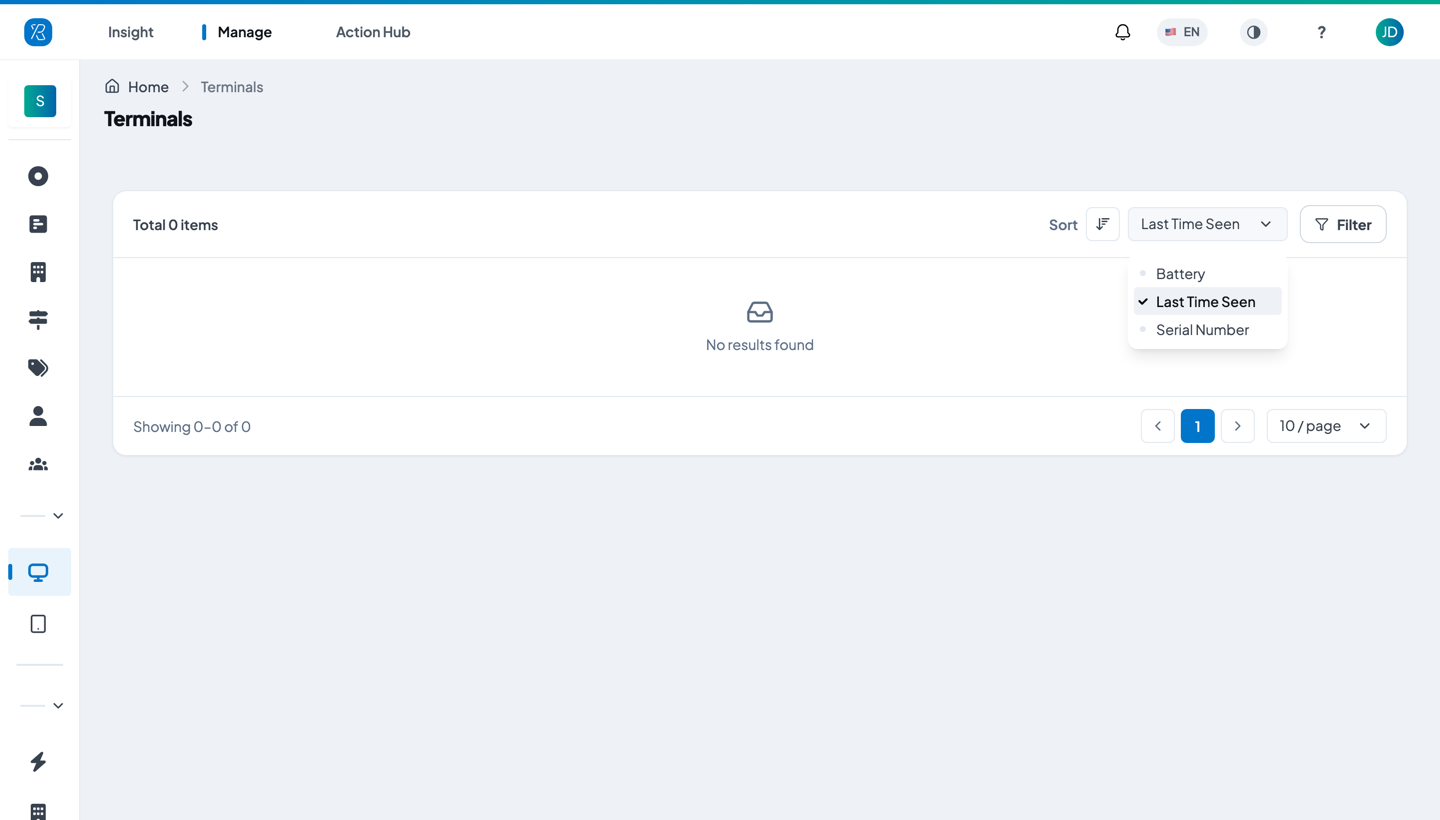This screenshot has width=1440, height=820.
Task: Collapse the upper sidebar section chevron
Action: (58, 516)
